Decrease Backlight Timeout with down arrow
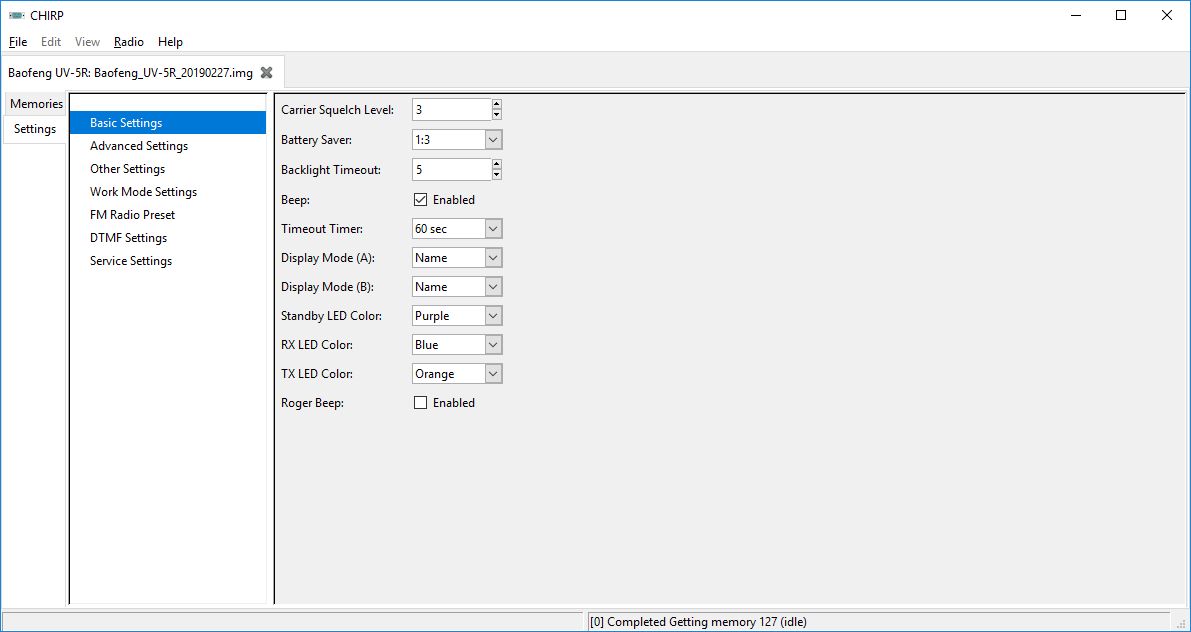 click(x=496, y=175)
